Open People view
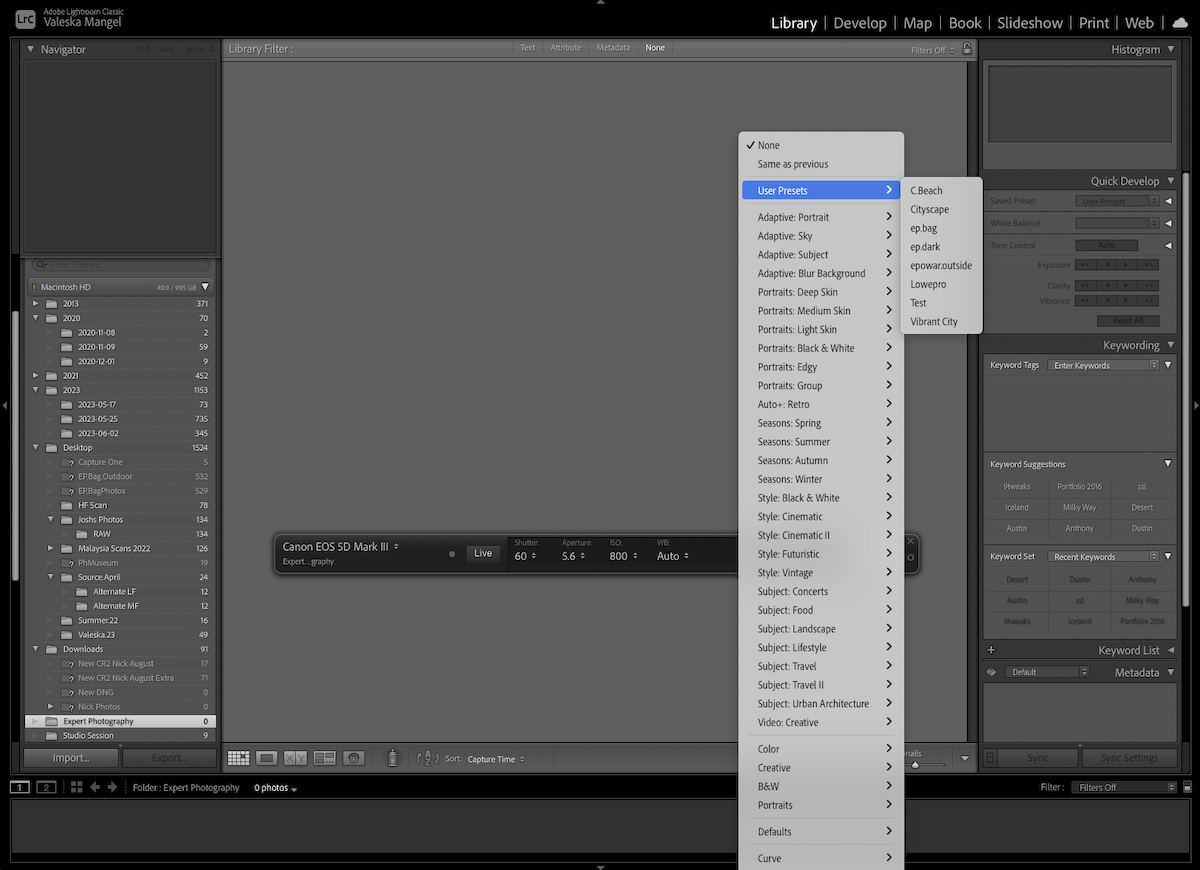 (x=353, y=759)
